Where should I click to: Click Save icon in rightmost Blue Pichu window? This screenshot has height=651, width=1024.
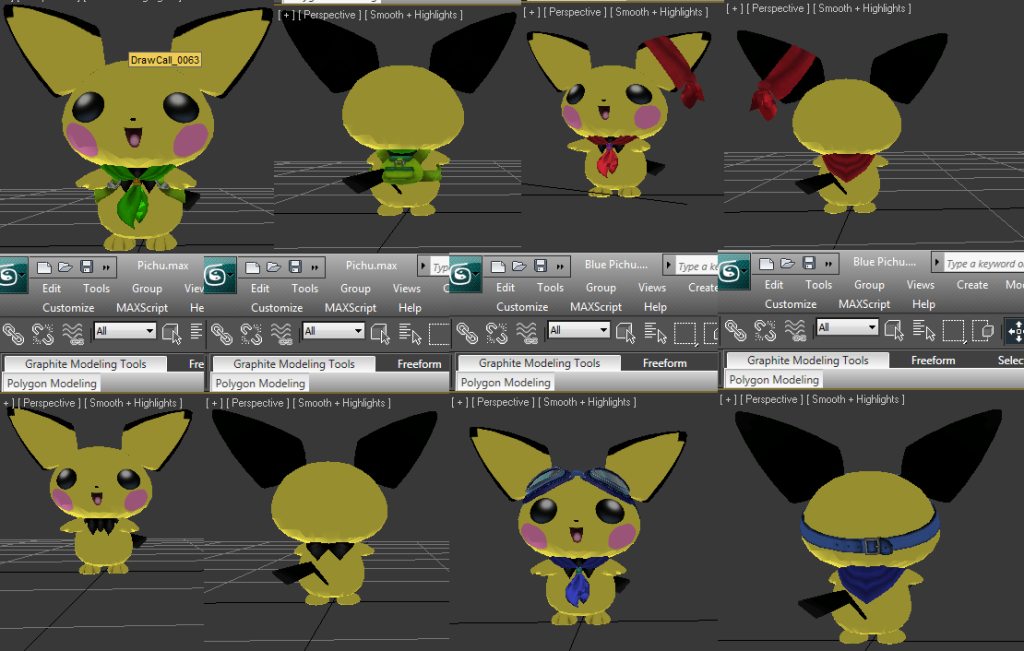coord(809,263)
